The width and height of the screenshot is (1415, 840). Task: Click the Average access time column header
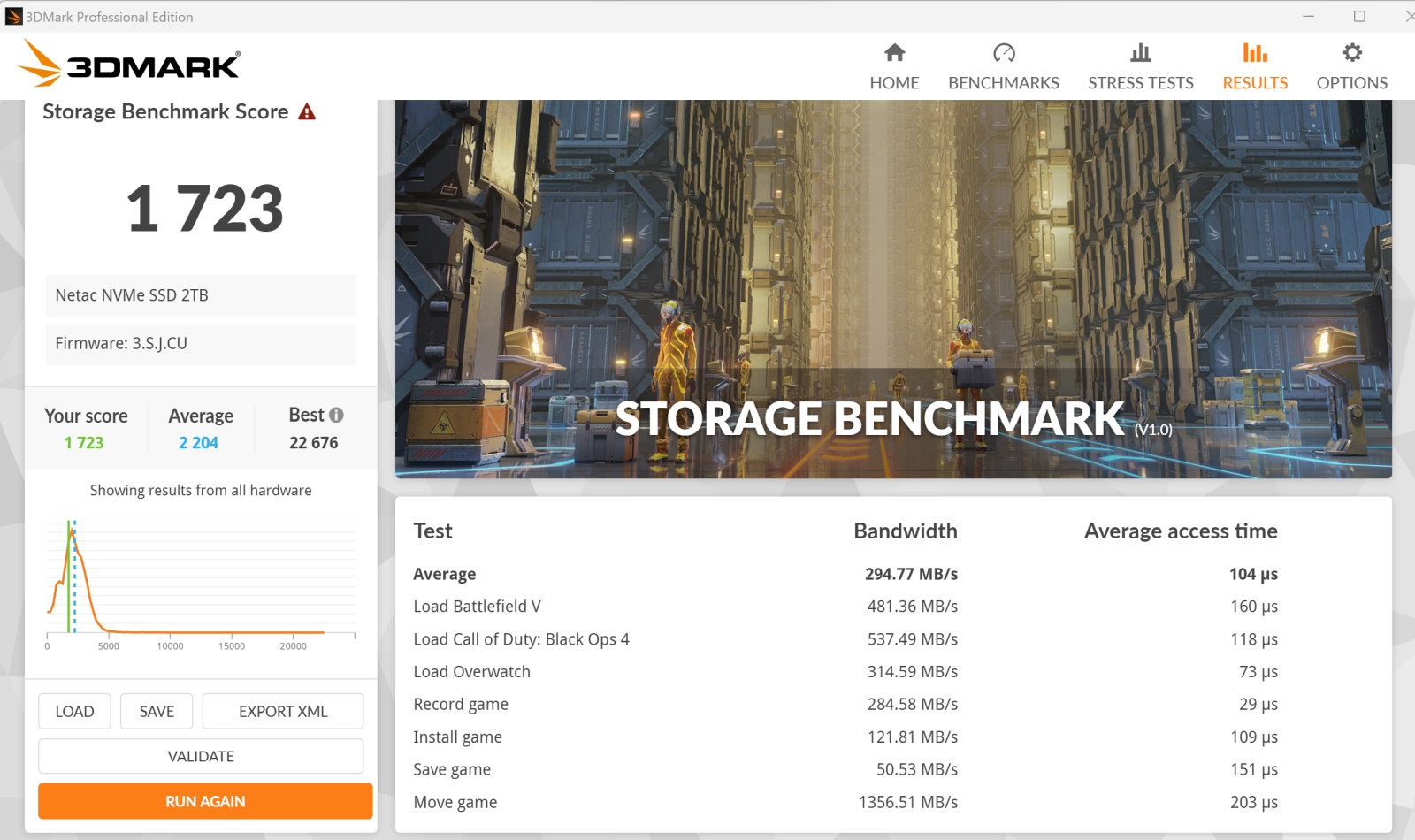(x=1181, y=531)
